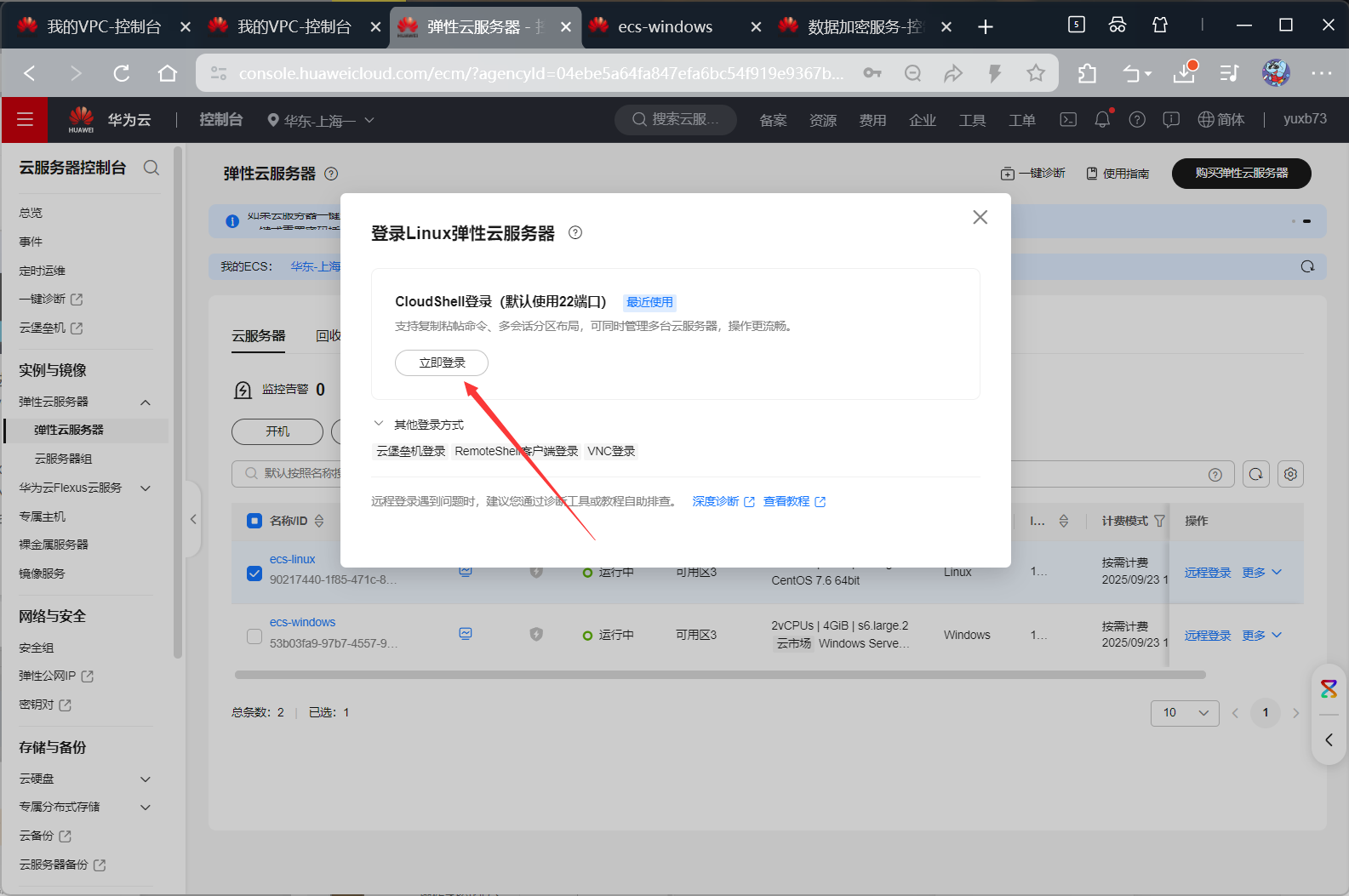Viewport: 1349px width, 896px height.
Task: Open monitoring icon for ecs-windows
Action: [466, 633]
